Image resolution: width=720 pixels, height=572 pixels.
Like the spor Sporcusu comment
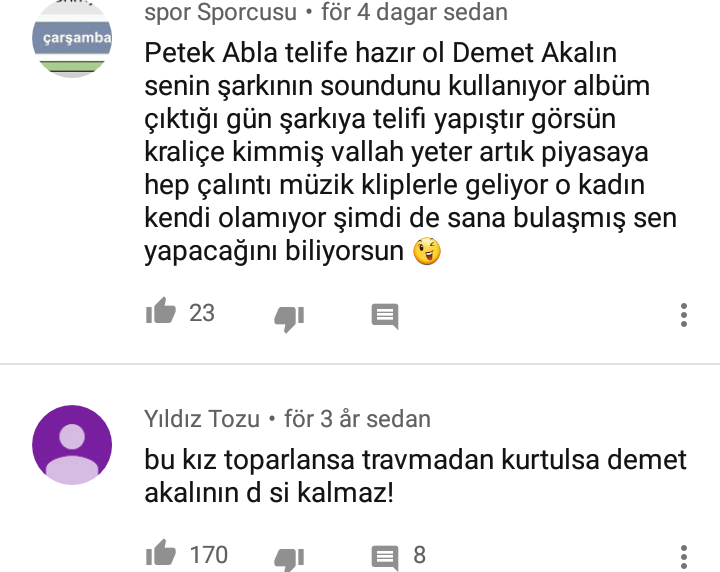coord(161,311)
